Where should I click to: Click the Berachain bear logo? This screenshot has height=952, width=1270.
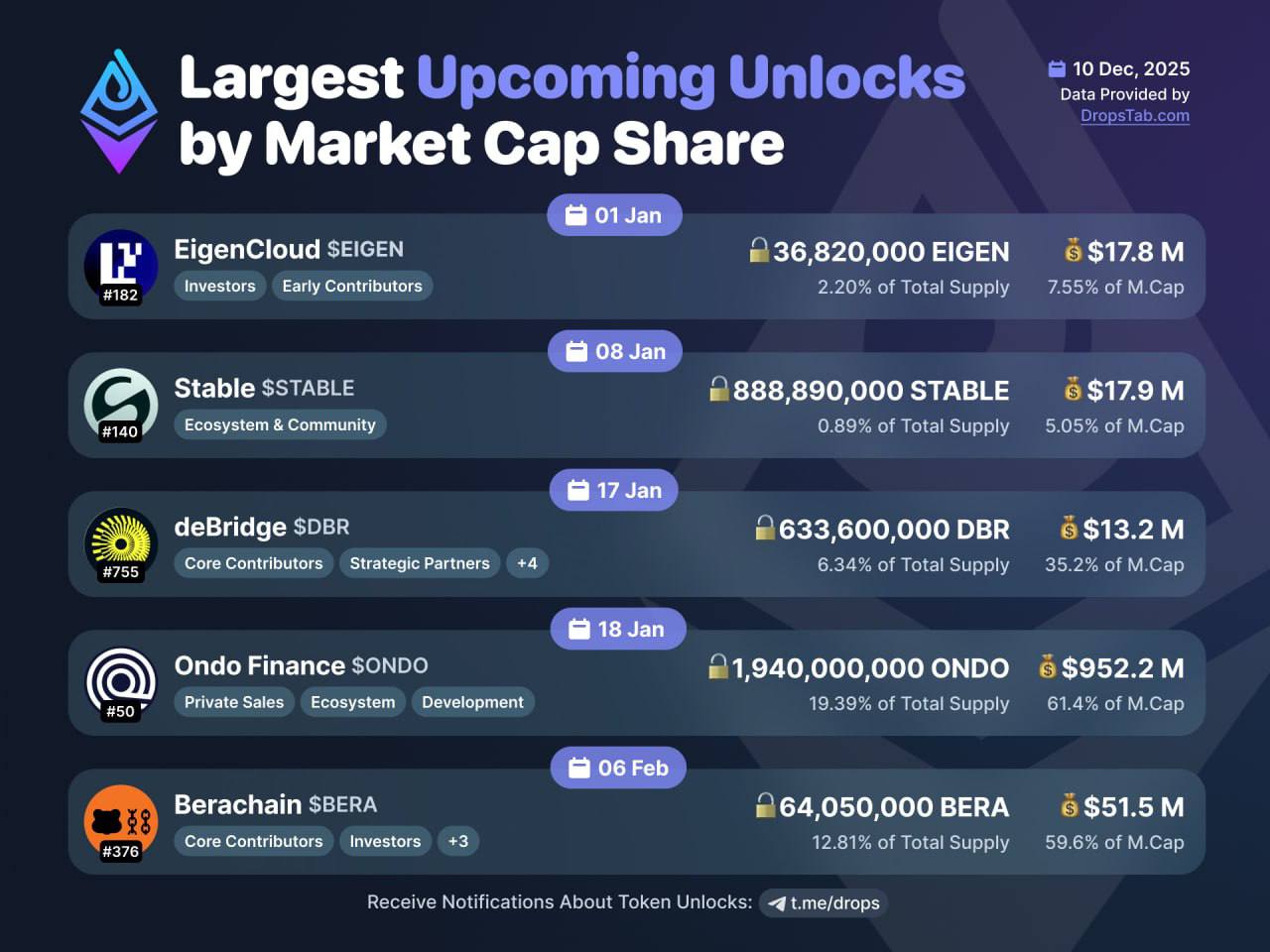click(121, 820)
